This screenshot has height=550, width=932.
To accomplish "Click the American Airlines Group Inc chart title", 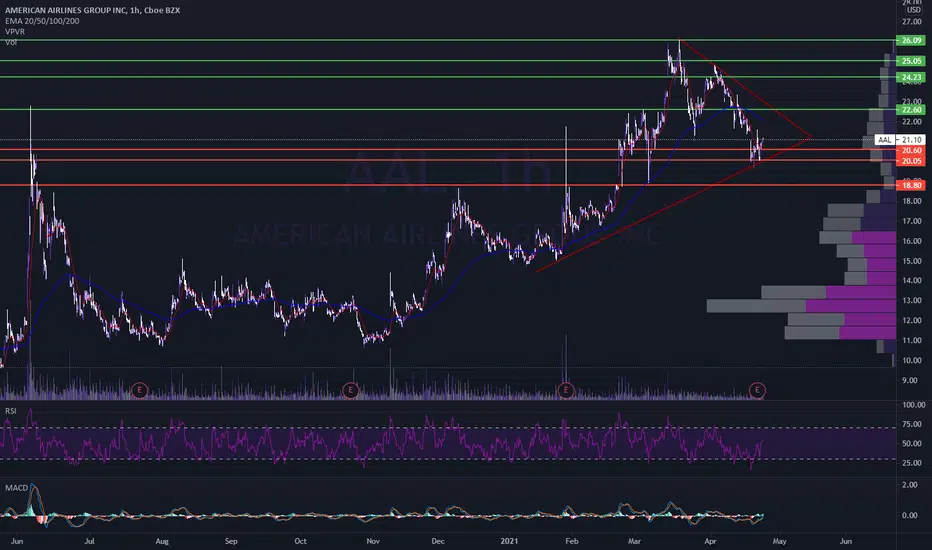I will coord(92,10).
